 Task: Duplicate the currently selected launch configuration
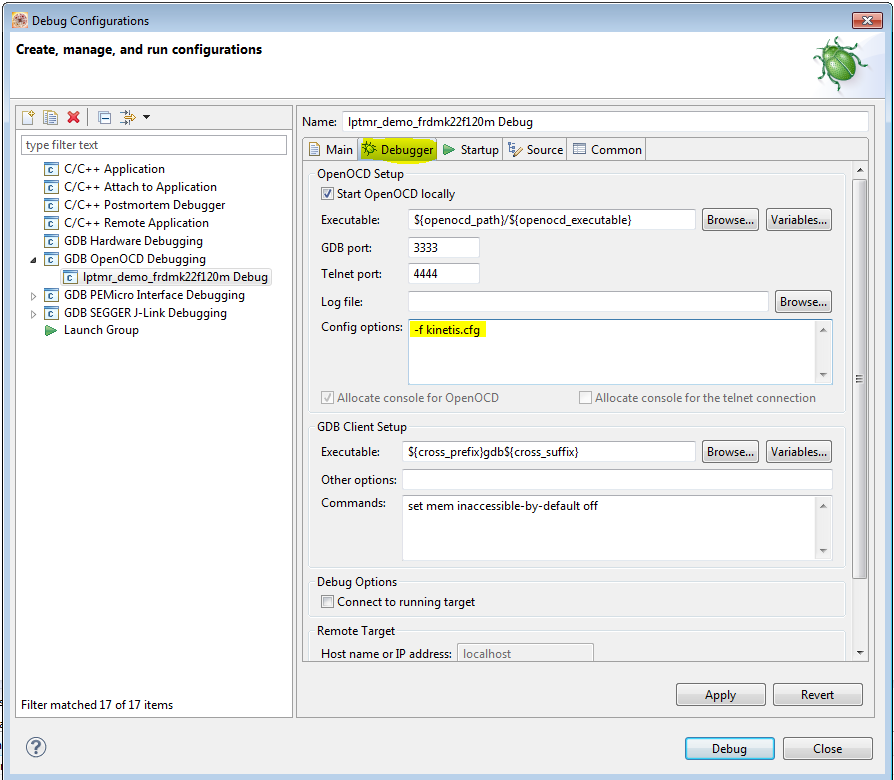[50, 117]
